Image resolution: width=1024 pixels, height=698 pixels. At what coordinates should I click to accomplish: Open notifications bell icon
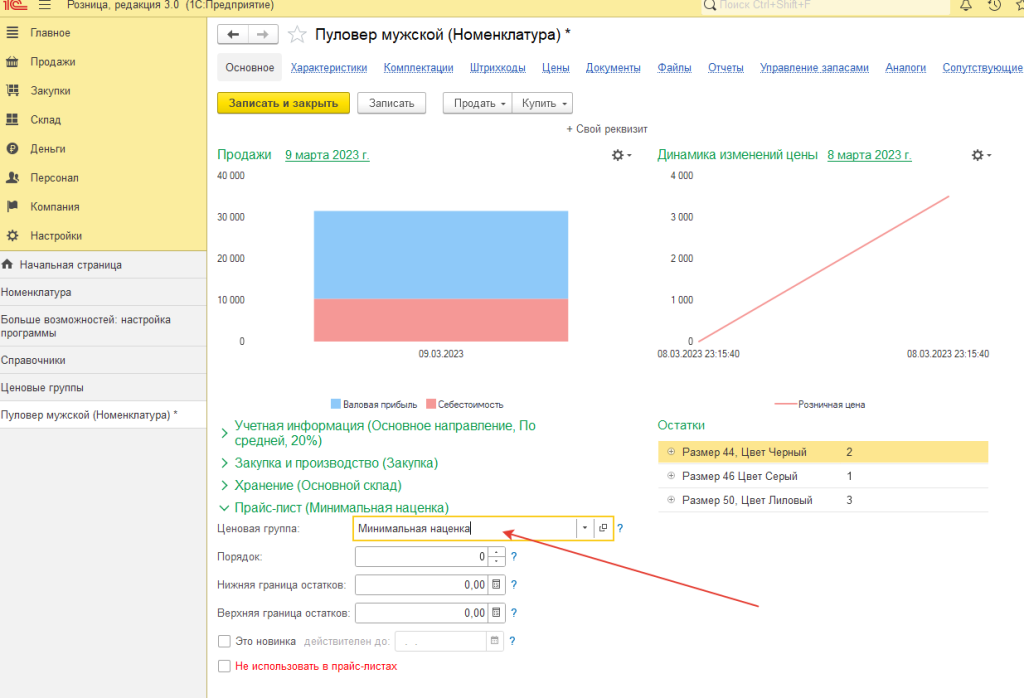(x=965, y=5)
